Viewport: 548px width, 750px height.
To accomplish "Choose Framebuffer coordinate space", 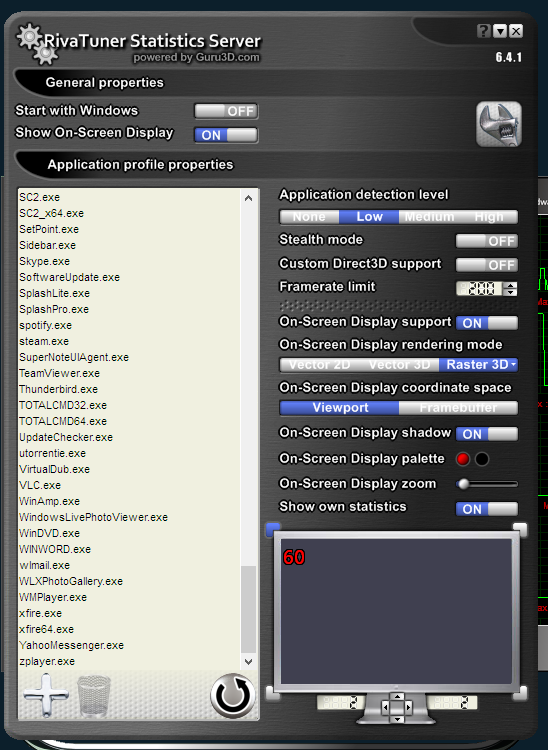I will coord(458,408).
